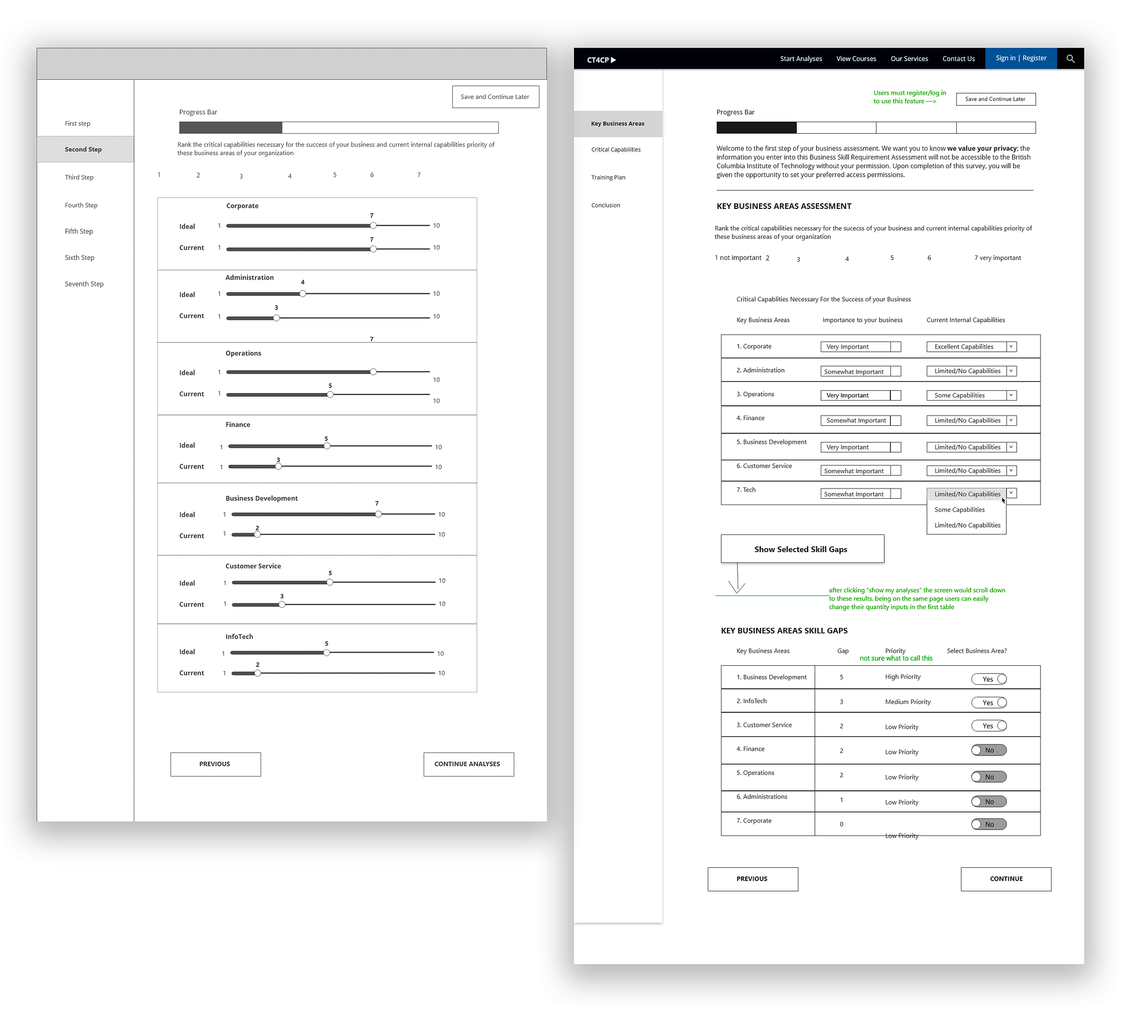Toggle the Finance business area switch

pos(988,750)
